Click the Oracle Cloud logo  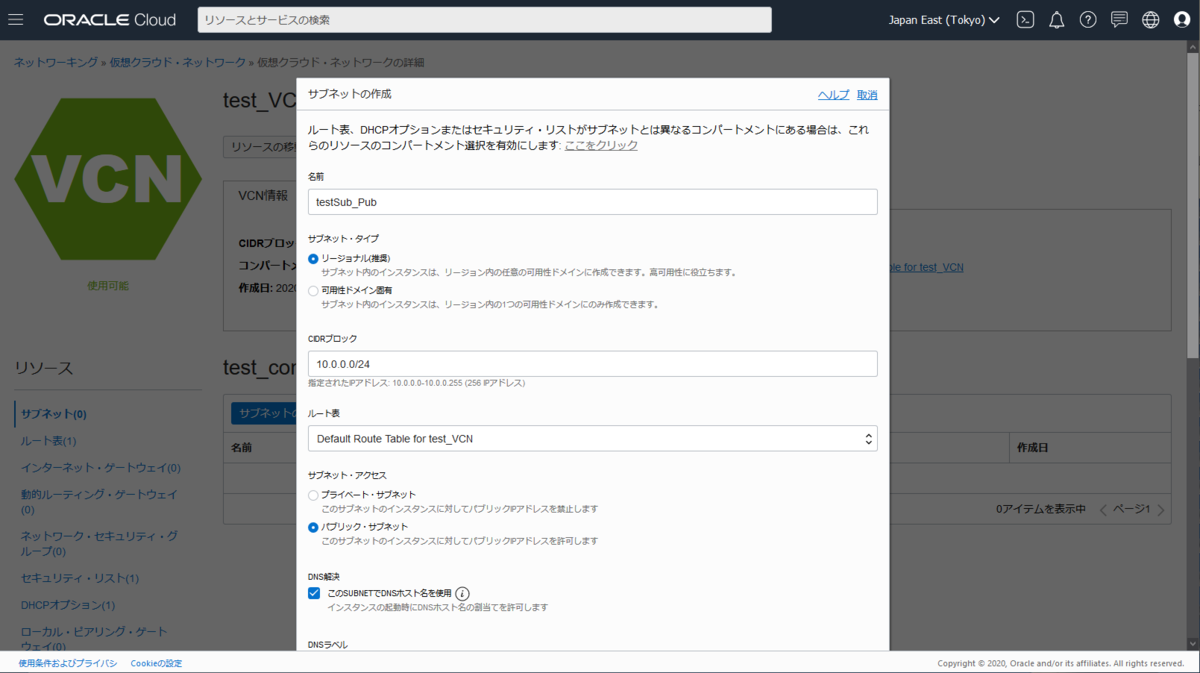point(110,20)
